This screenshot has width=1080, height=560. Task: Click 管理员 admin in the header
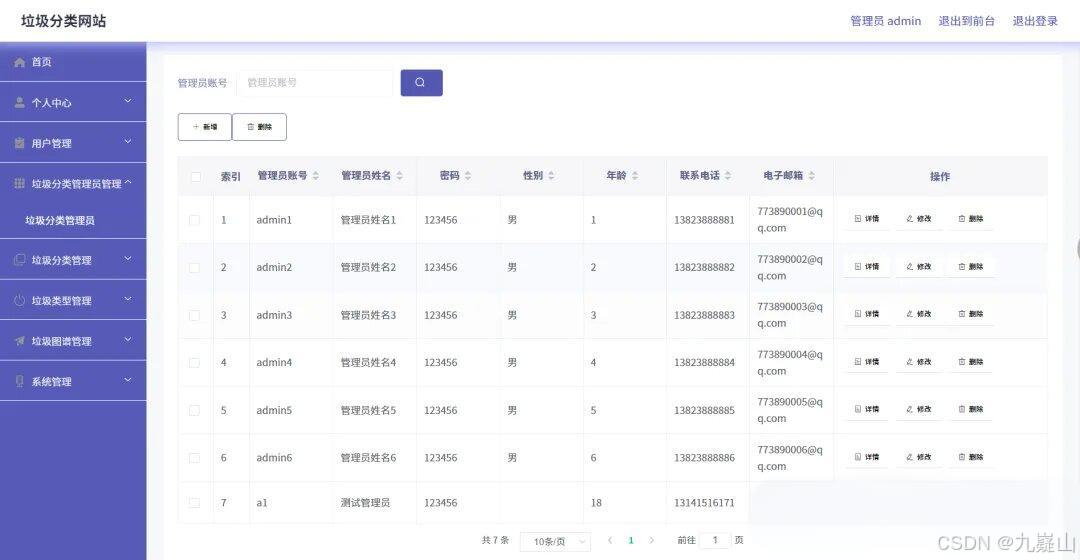(885, 21)
